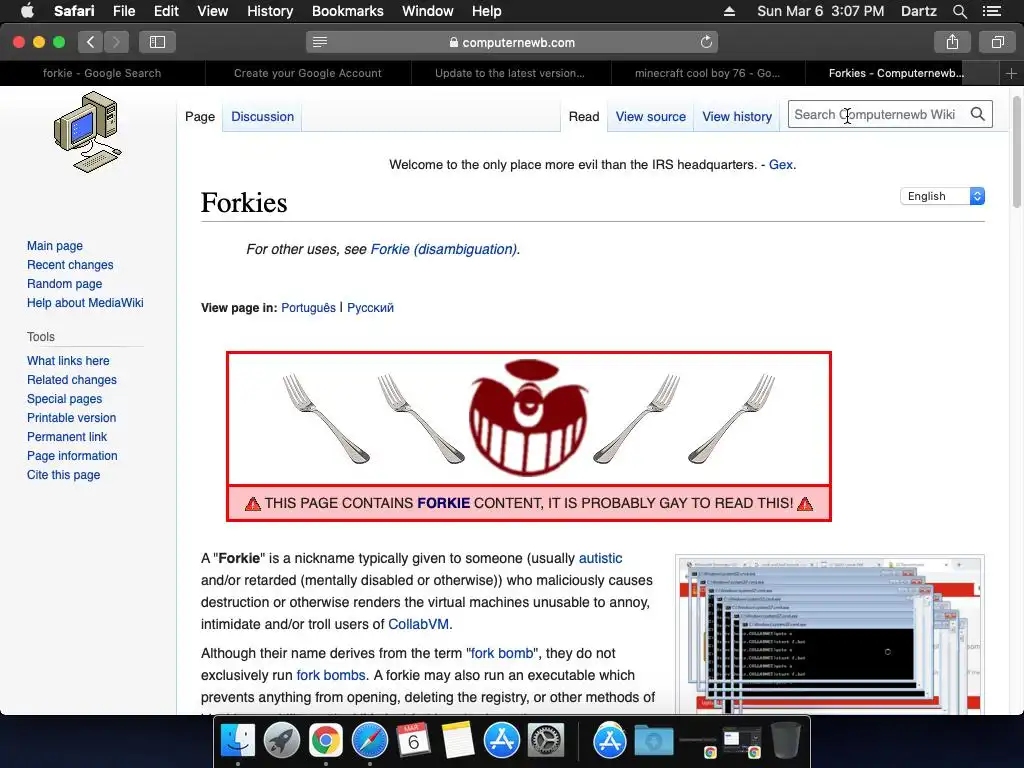This screenshot has height=768, width=1024.
Task: Follow the Forkie (disambiguation) link
Action: [445, 249]
